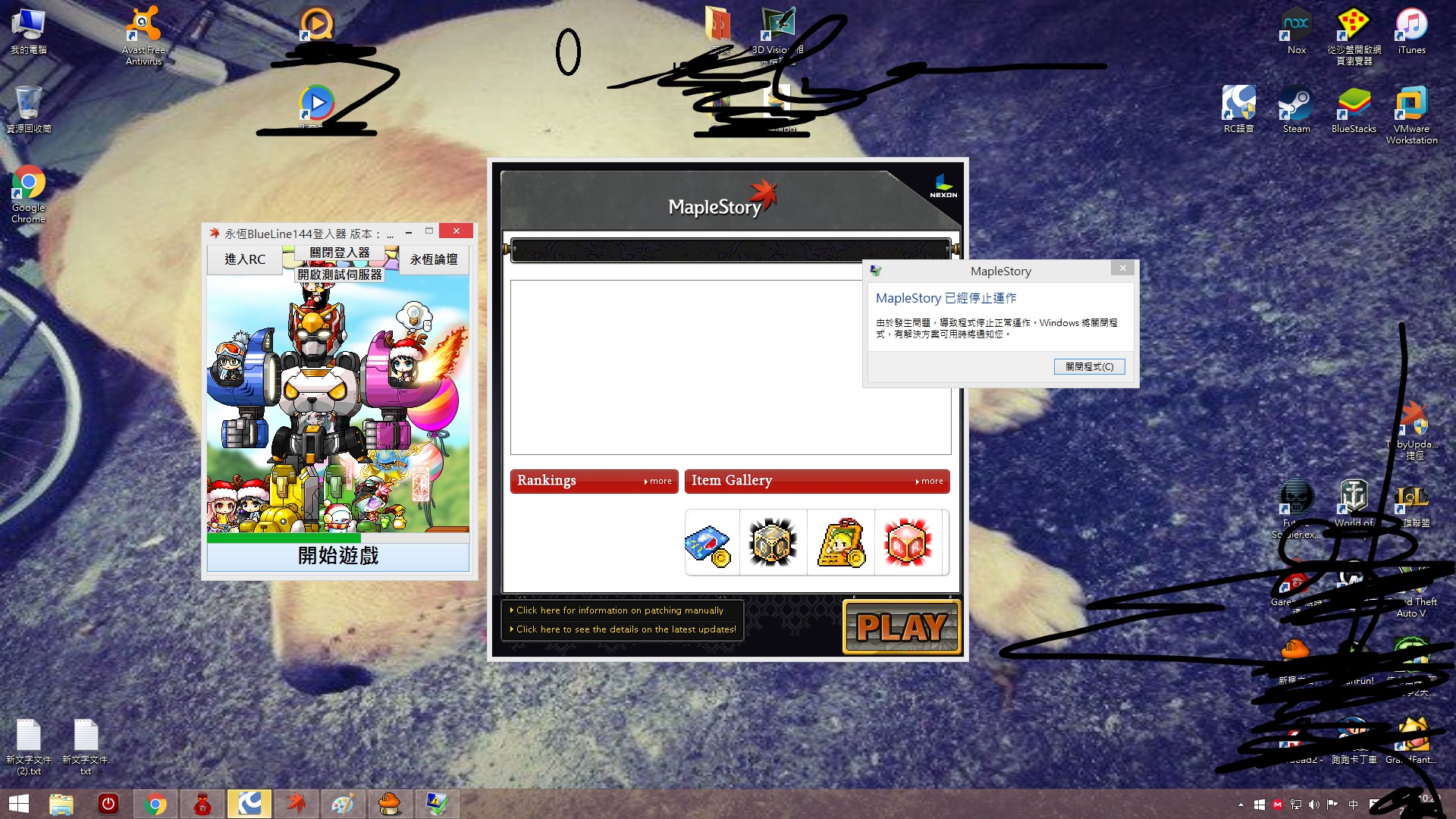Click the MapleStory launcher black progress bar
This screenshot has width=1456, height=819.
(x=730, y=249)
